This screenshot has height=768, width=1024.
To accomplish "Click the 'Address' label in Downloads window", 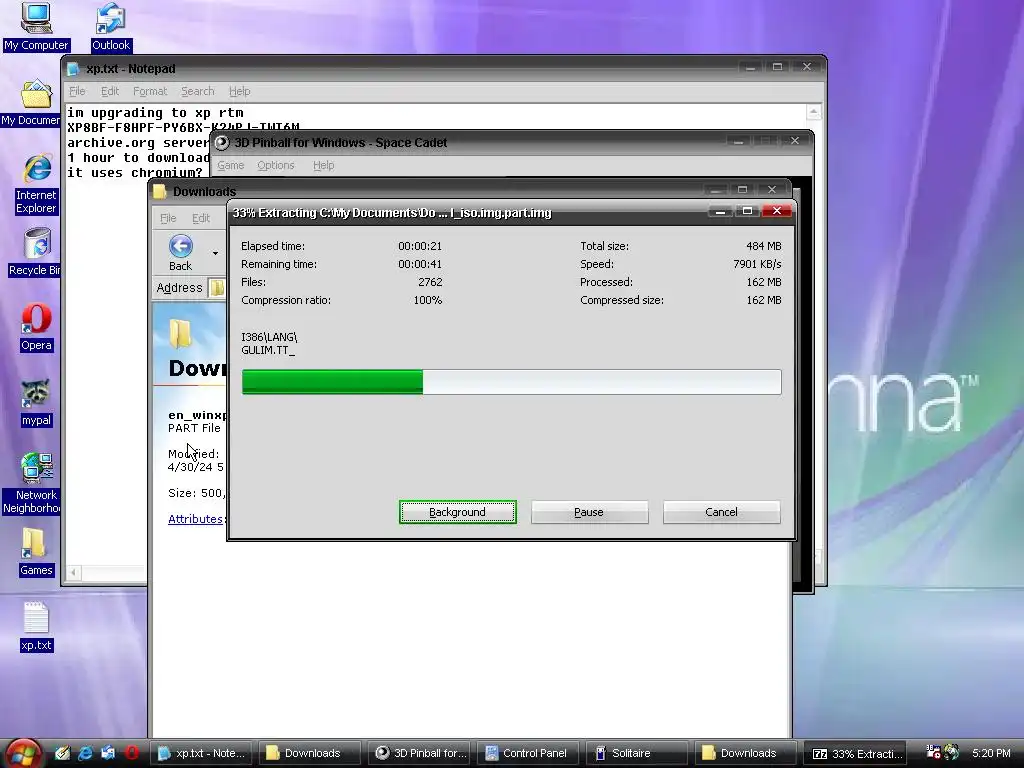I will click(x=180, y=287).
